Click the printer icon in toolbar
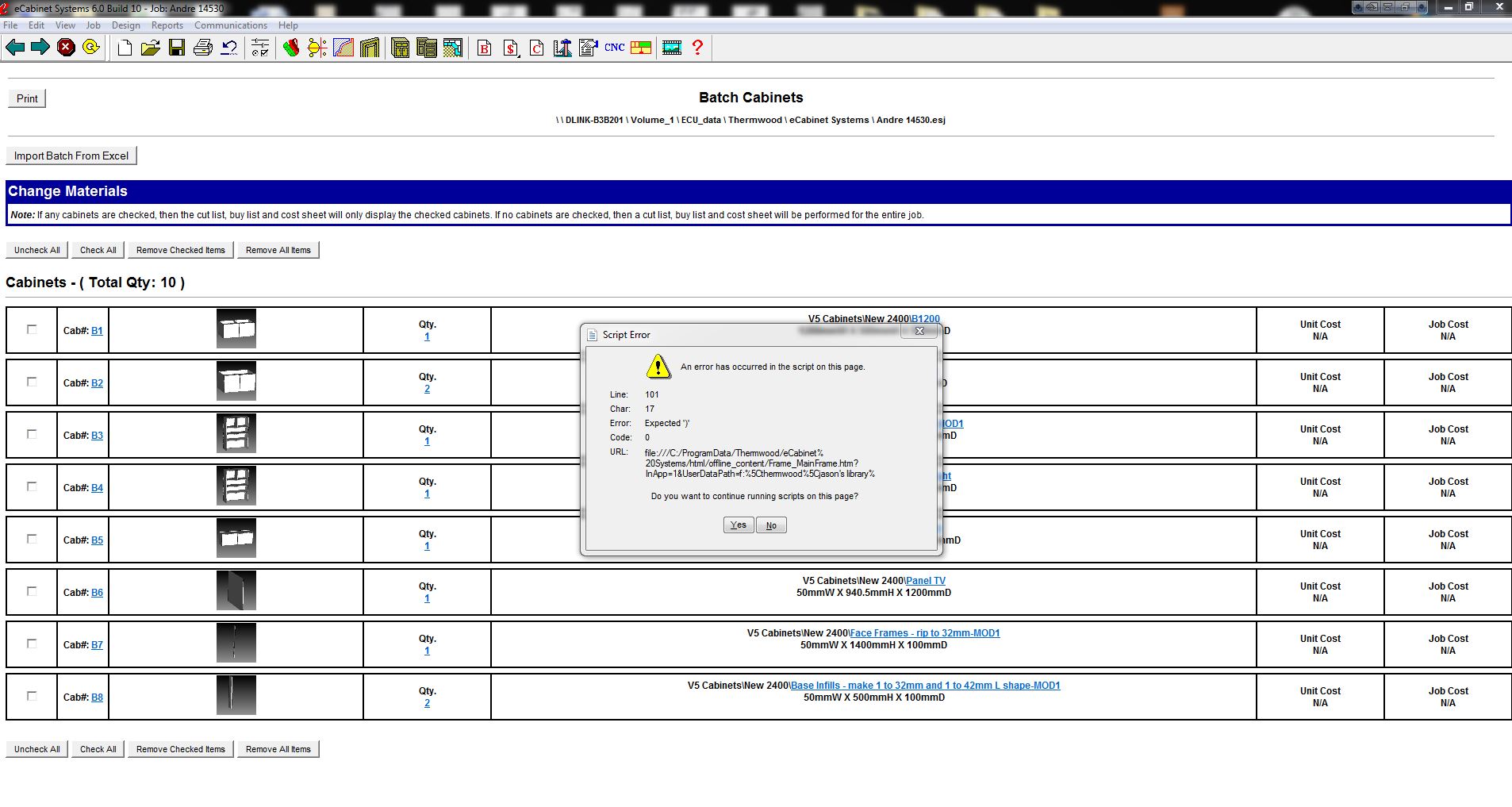The width and height of the screenshot is (1512, 807). coord(202,48)
